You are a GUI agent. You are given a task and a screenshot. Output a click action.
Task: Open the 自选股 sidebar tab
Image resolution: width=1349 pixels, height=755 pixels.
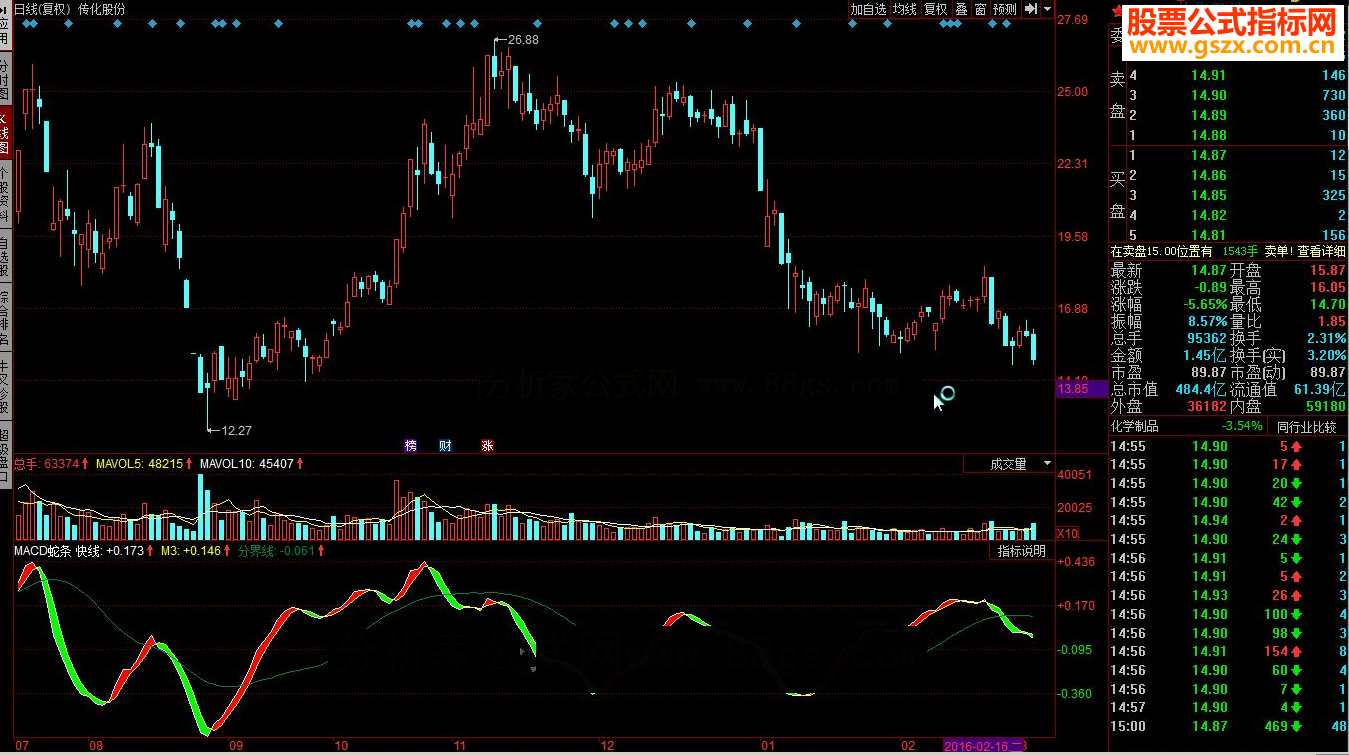[4, 256]
